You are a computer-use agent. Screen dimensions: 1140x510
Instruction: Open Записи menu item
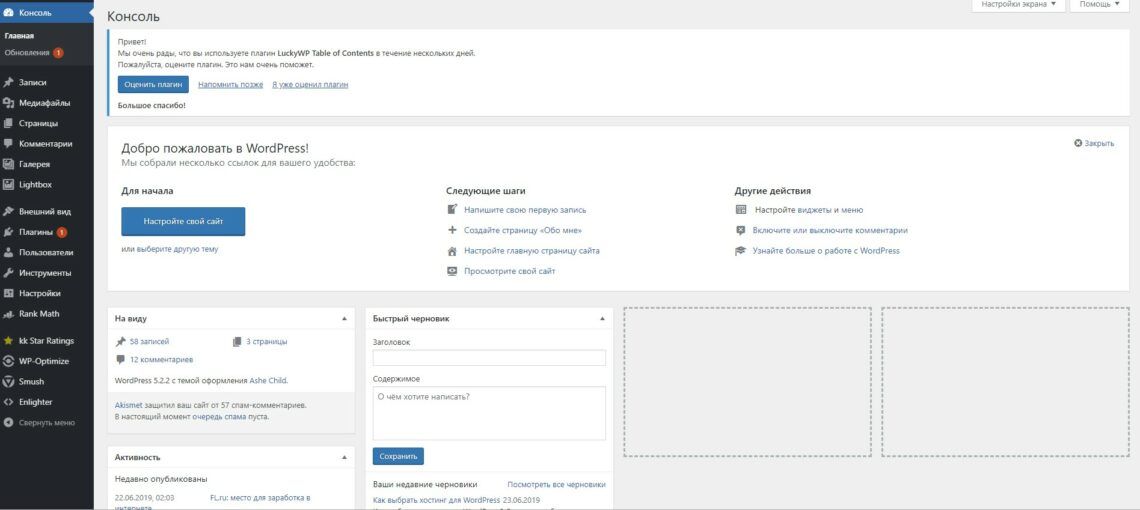47,83
